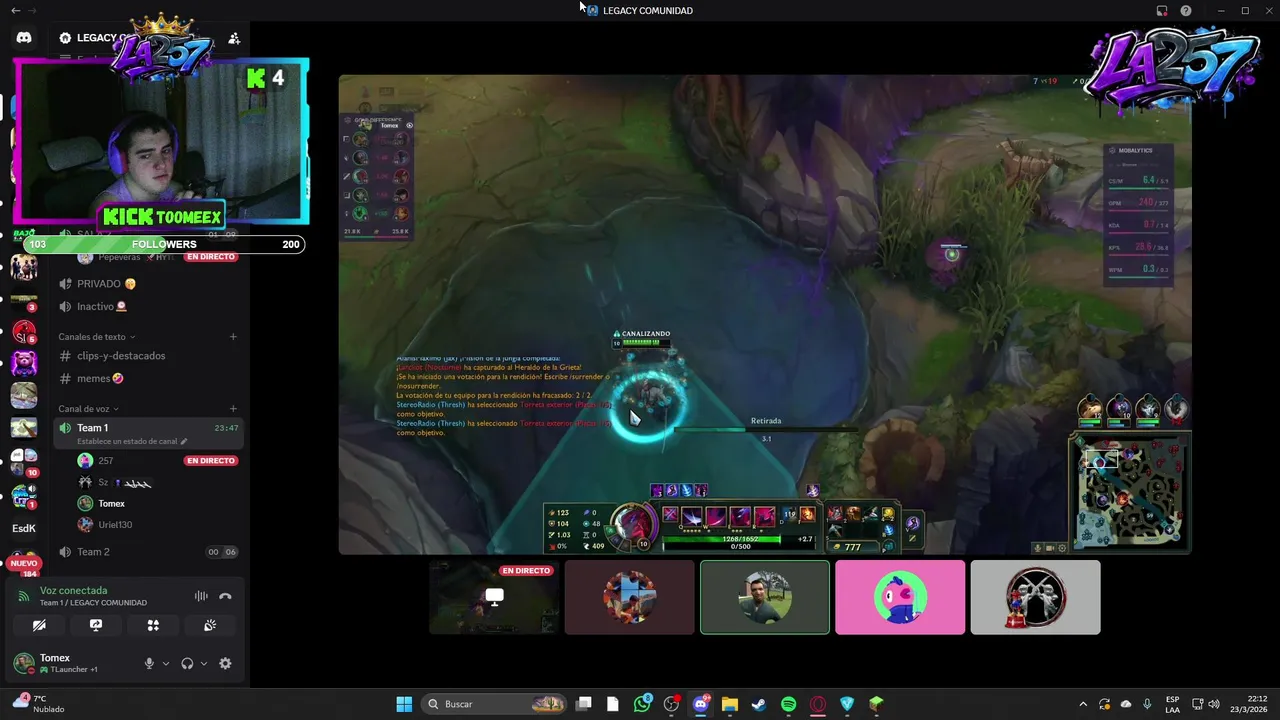Open the Discord inbox icon in title bar
The image size is (1280, 720).
pyautogui.click(x=1162, y=10)
